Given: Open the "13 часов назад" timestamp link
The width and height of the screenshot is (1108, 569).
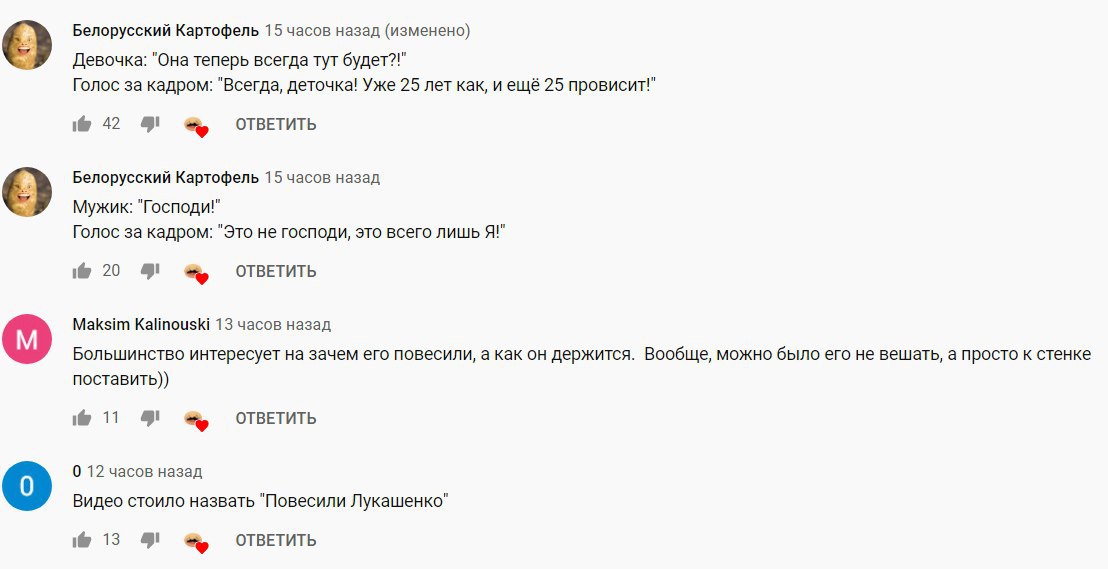Looking at the screenshot, I should pos(273,325).
